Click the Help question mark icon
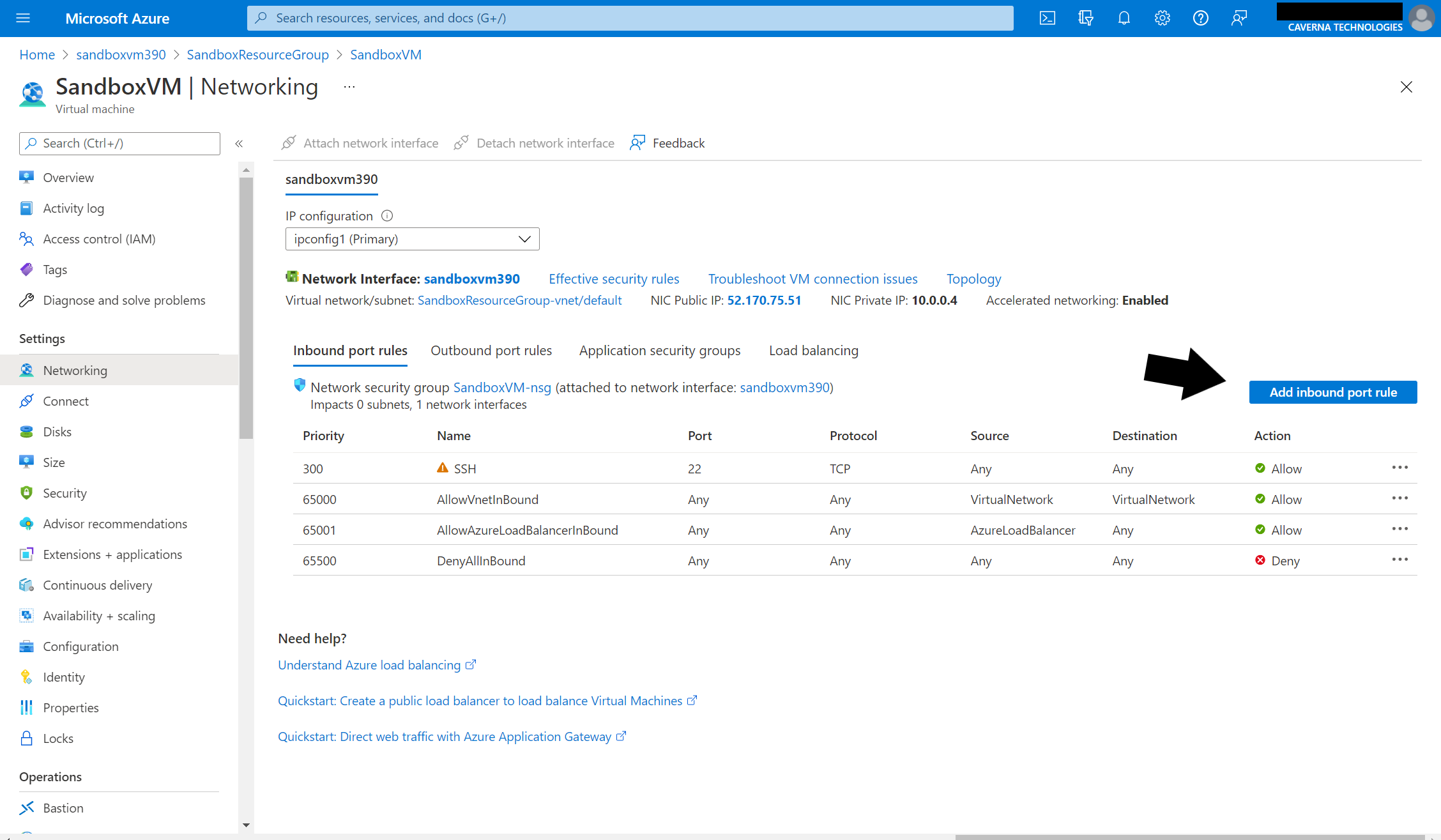The width and height of the screenshot is (1441, 840). [x=1201, y=18]
